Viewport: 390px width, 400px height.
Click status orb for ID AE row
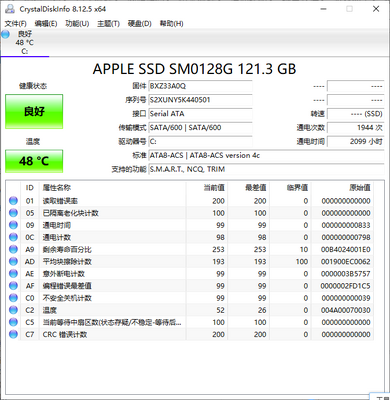pyautogui.click(x=13, y=274)
